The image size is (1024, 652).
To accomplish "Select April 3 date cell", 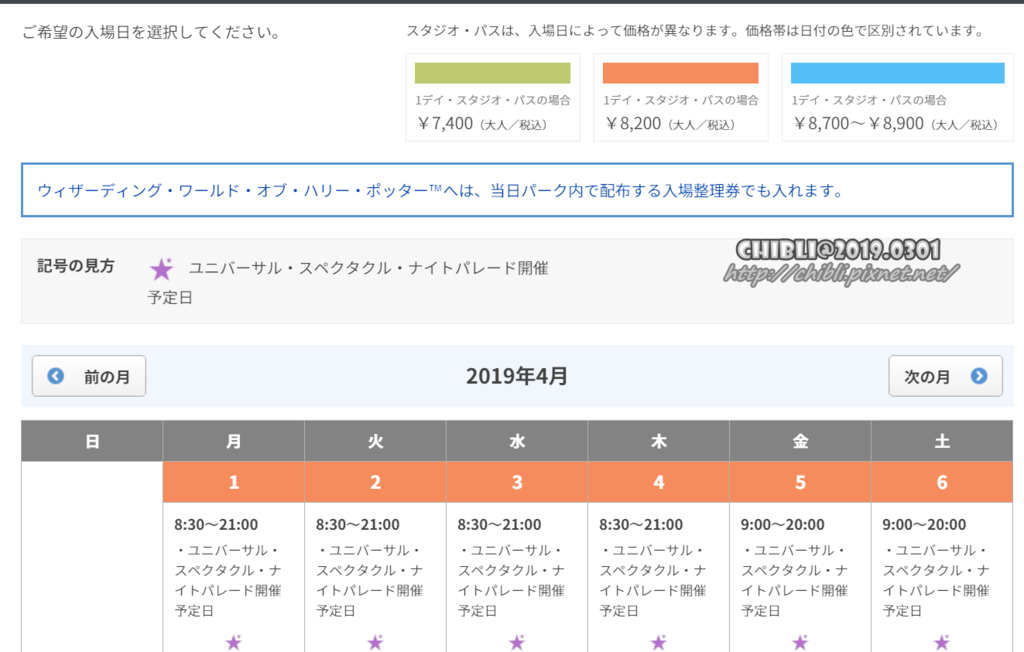I will (517, 482).
